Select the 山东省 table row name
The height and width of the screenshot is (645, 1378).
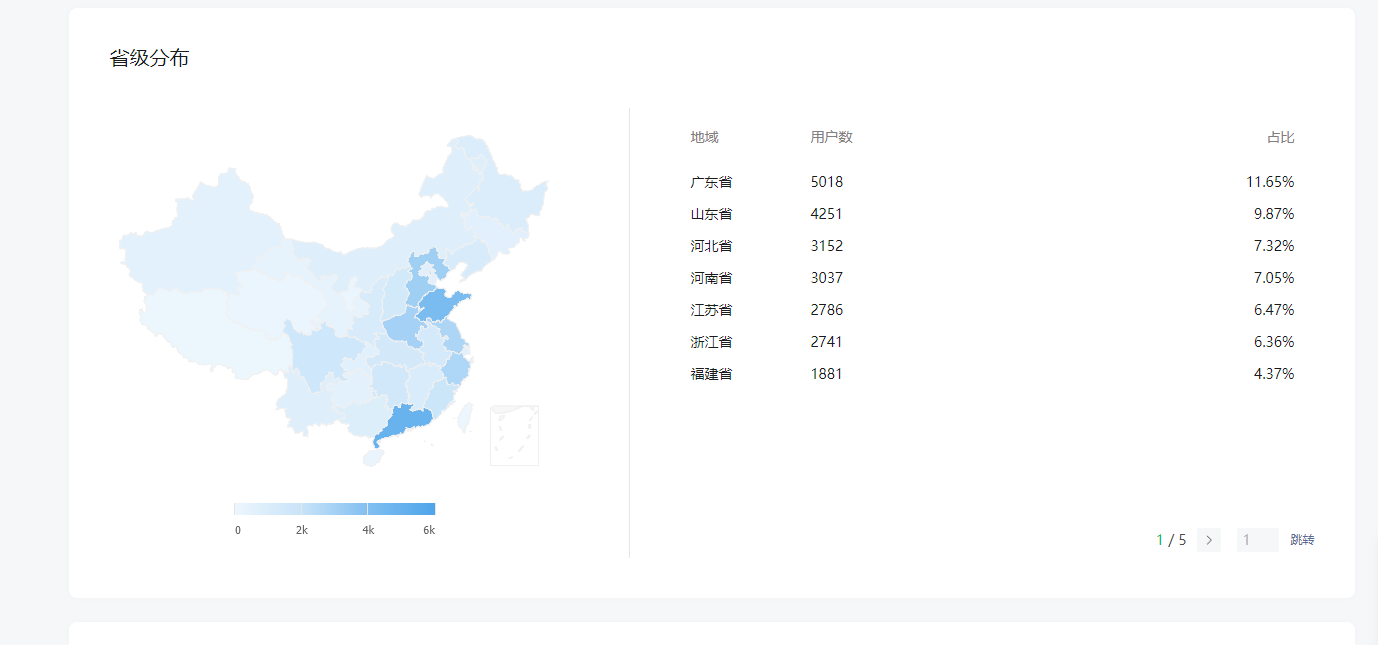click(x=711, y=214)
